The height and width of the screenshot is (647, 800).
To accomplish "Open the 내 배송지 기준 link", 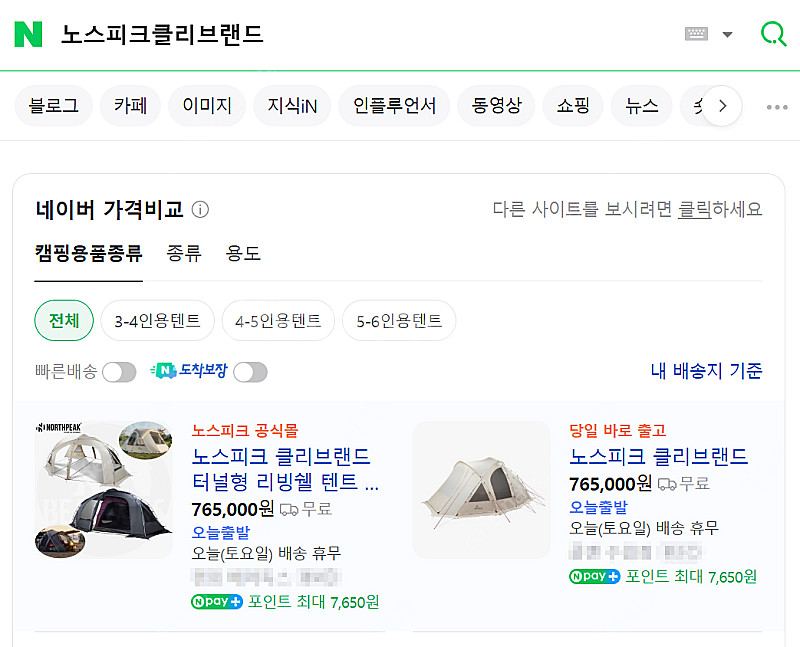I will tap(705, 370).
